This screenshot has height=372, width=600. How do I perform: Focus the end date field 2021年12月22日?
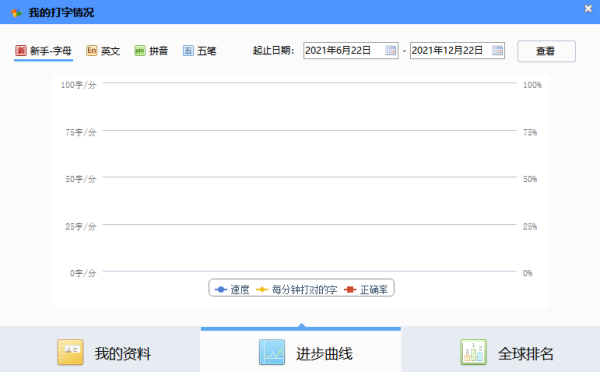457,51
